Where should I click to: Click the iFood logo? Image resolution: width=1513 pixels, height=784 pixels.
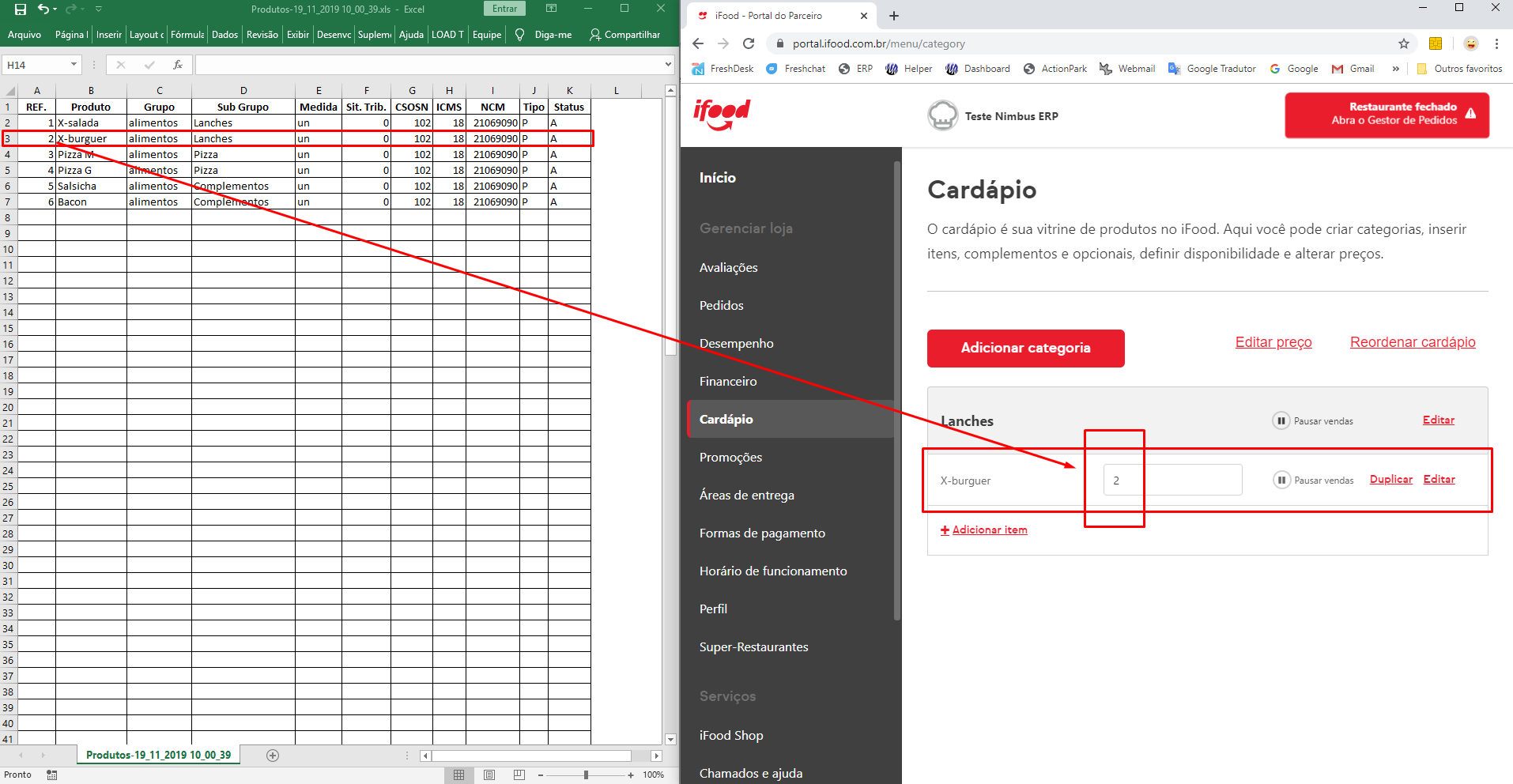722,115
